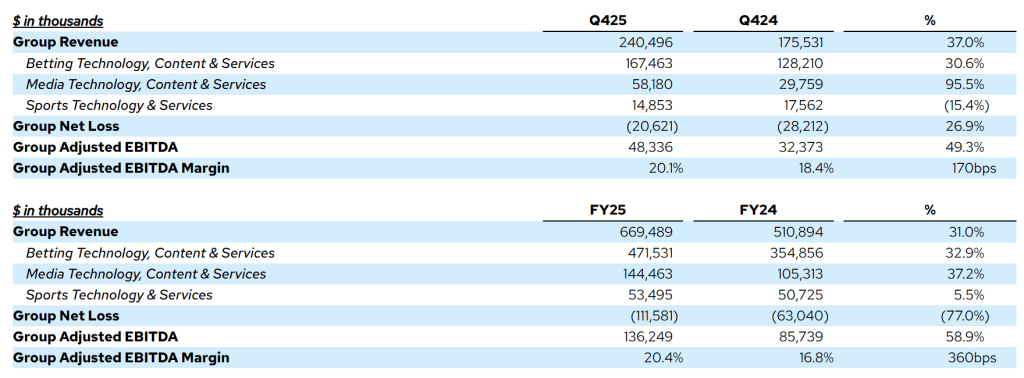Click the first '$ in thousands' heading
Image resolution: width=1024 pixels, height=378 pixels.
click(x=58, y=21)
